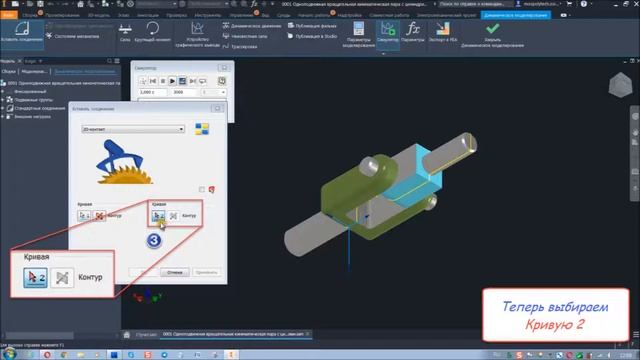Viewport: 640px width, 360px height.
Task: Stop the simulation in the Simulator window
Action: (162, 81)
